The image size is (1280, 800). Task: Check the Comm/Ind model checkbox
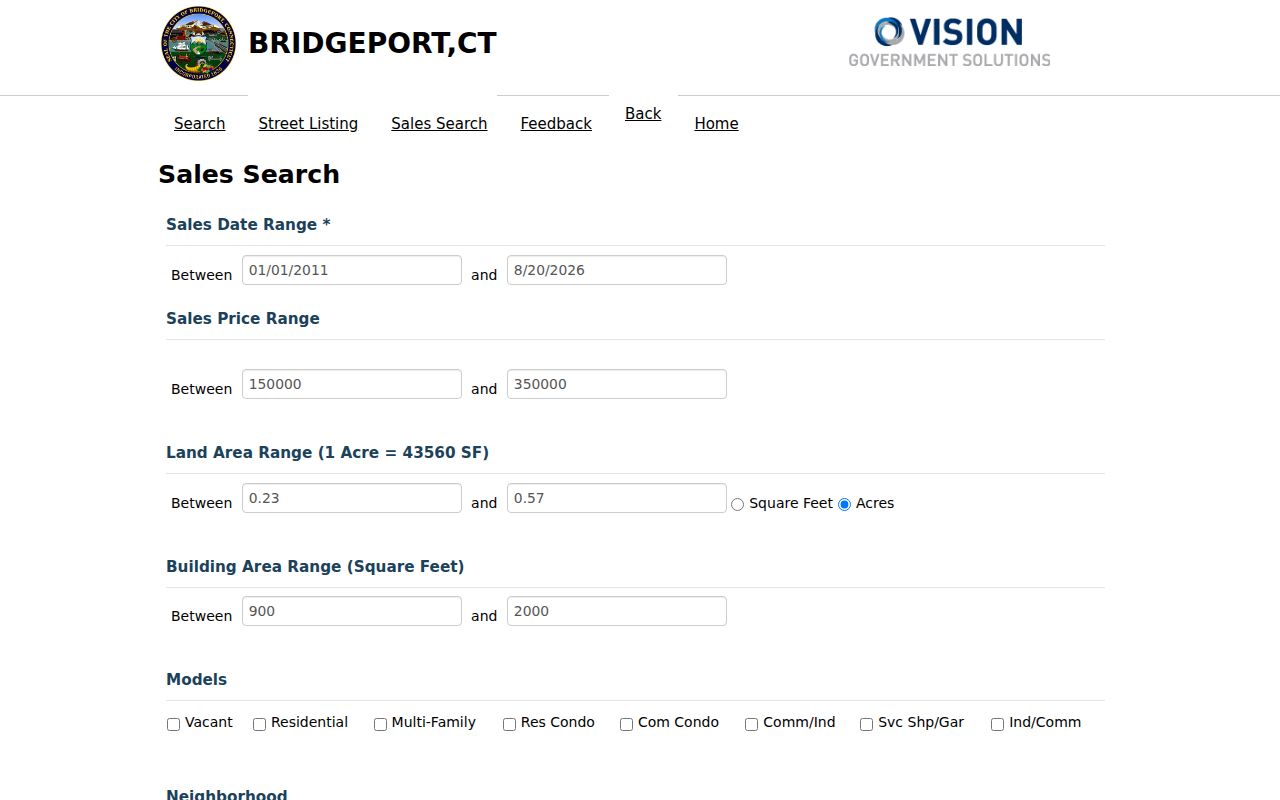tap(752, 724)
